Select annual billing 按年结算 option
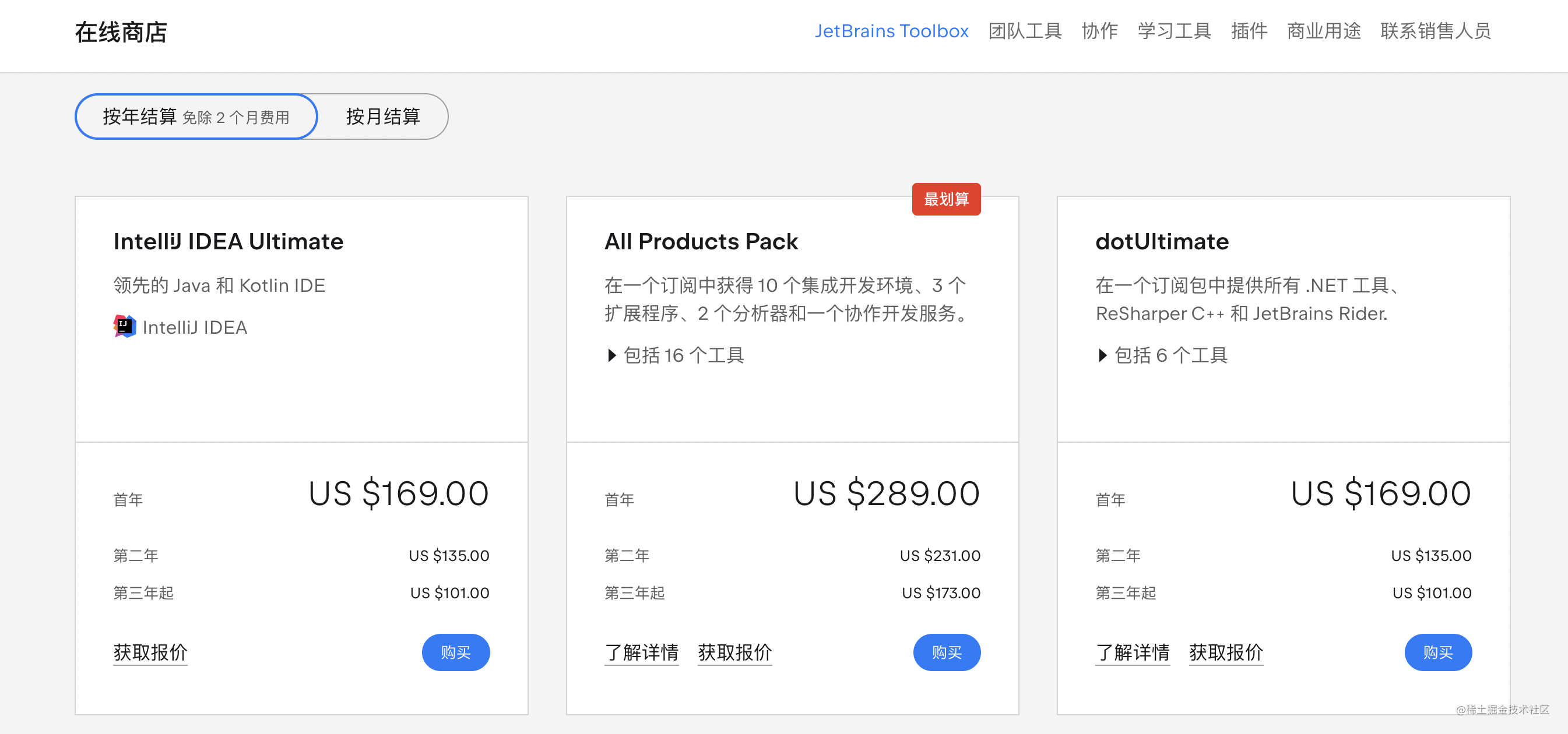This screenshot has width=1568, height=734. 196,116
